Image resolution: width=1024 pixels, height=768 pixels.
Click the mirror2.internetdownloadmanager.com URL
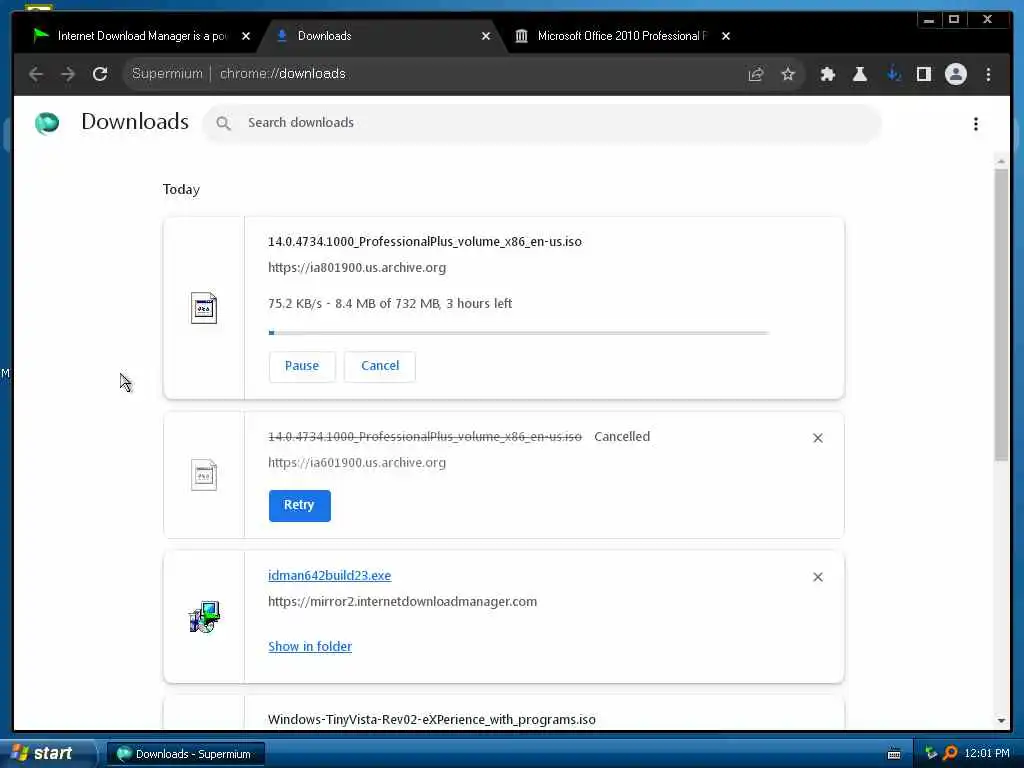pos(402,601)
